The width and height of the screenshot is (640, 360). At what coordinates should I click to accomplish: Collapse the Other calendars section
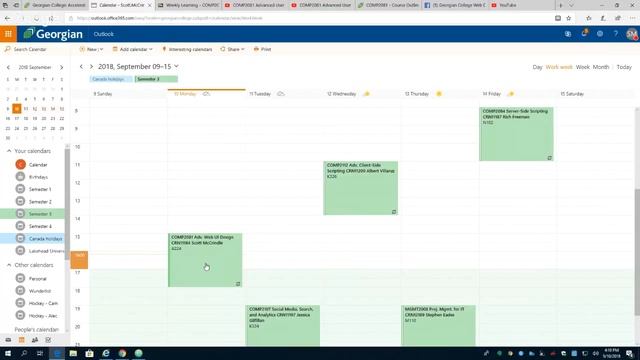coord(9,265)
